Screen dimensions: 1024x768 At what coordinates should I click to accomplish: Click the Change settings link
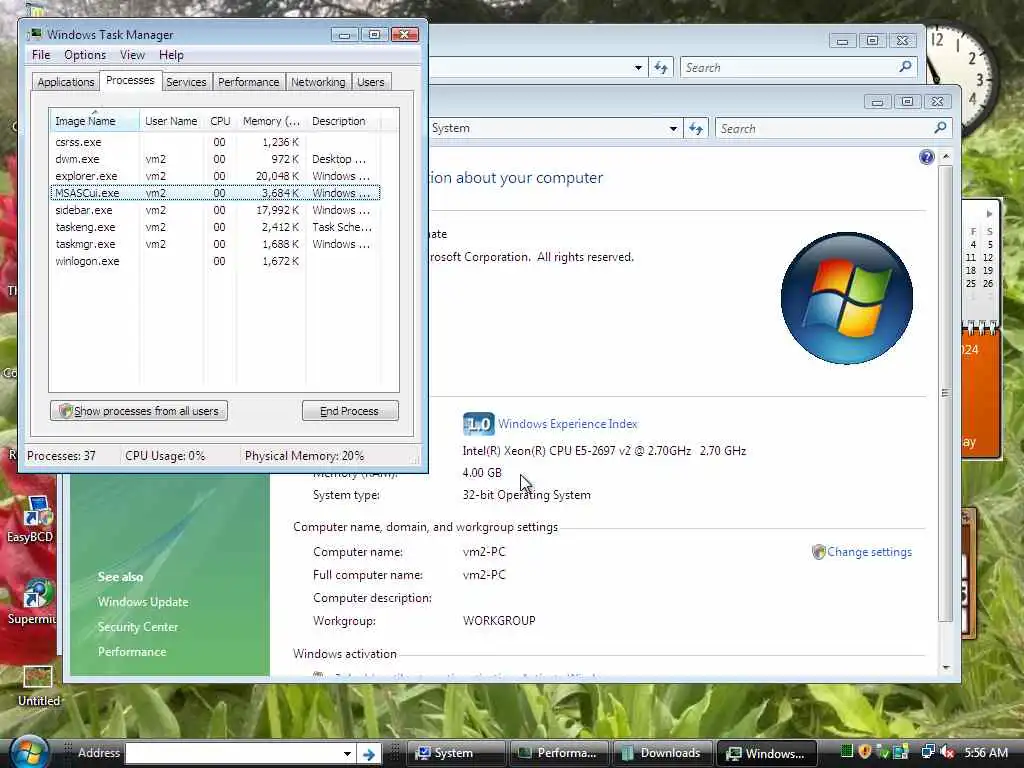tap(869, 552)
